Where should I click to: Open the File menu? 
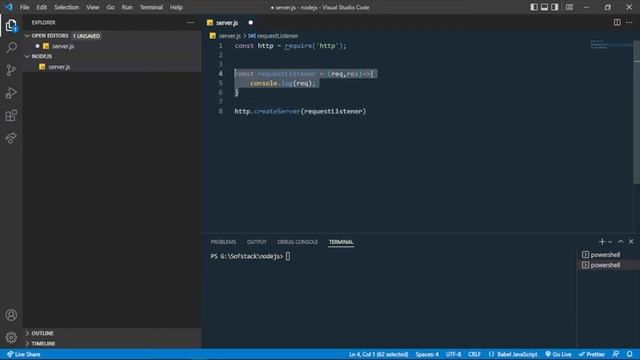coord(24,7)
